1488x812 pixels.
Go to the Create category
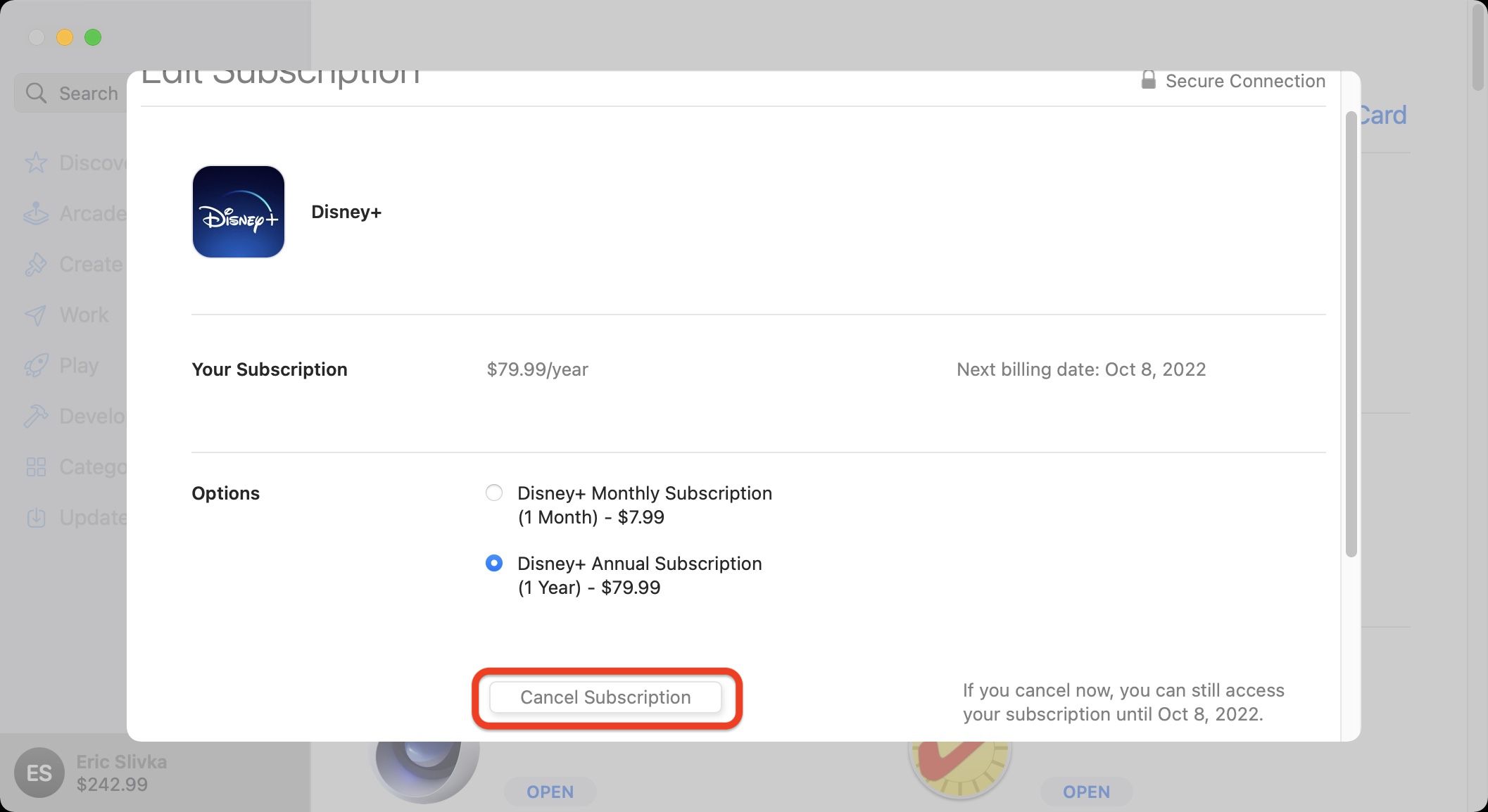pyautogui.click(x=77, y=264)
